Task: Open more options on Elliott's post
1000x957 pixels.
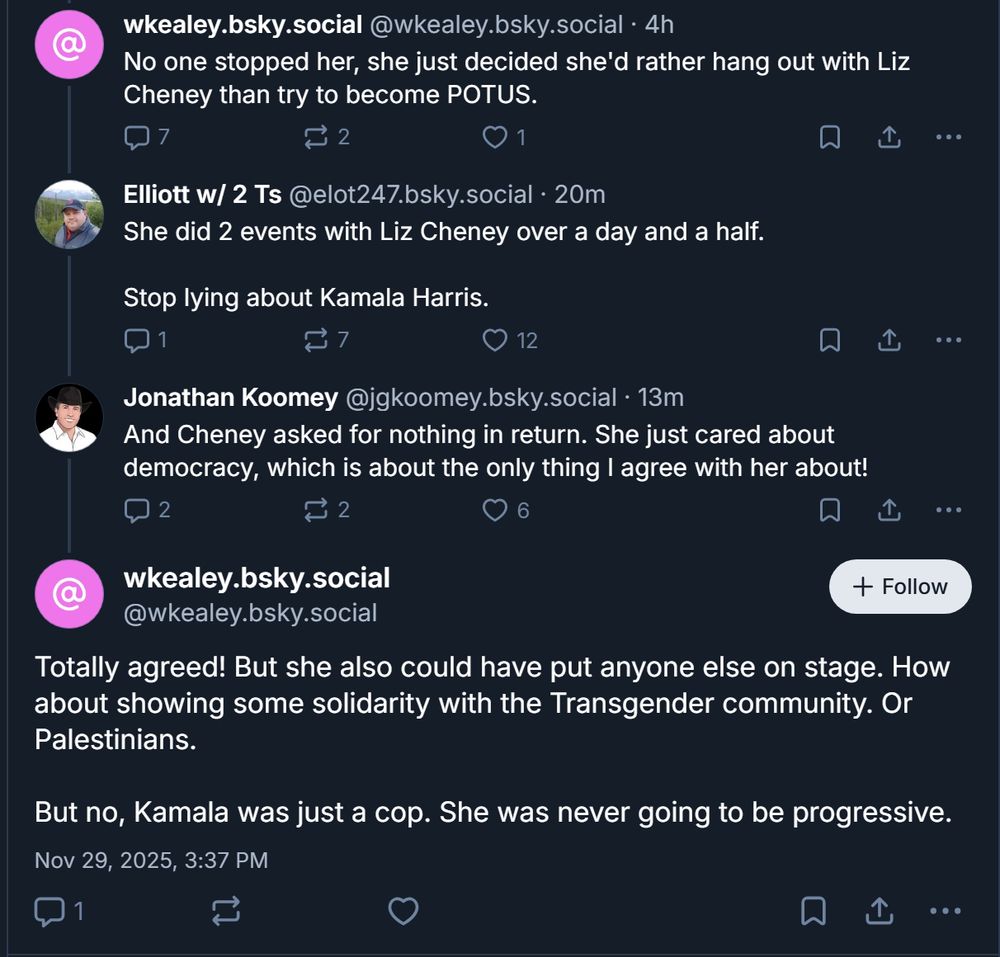Action: pyautogui.click(x=949, y=340)
